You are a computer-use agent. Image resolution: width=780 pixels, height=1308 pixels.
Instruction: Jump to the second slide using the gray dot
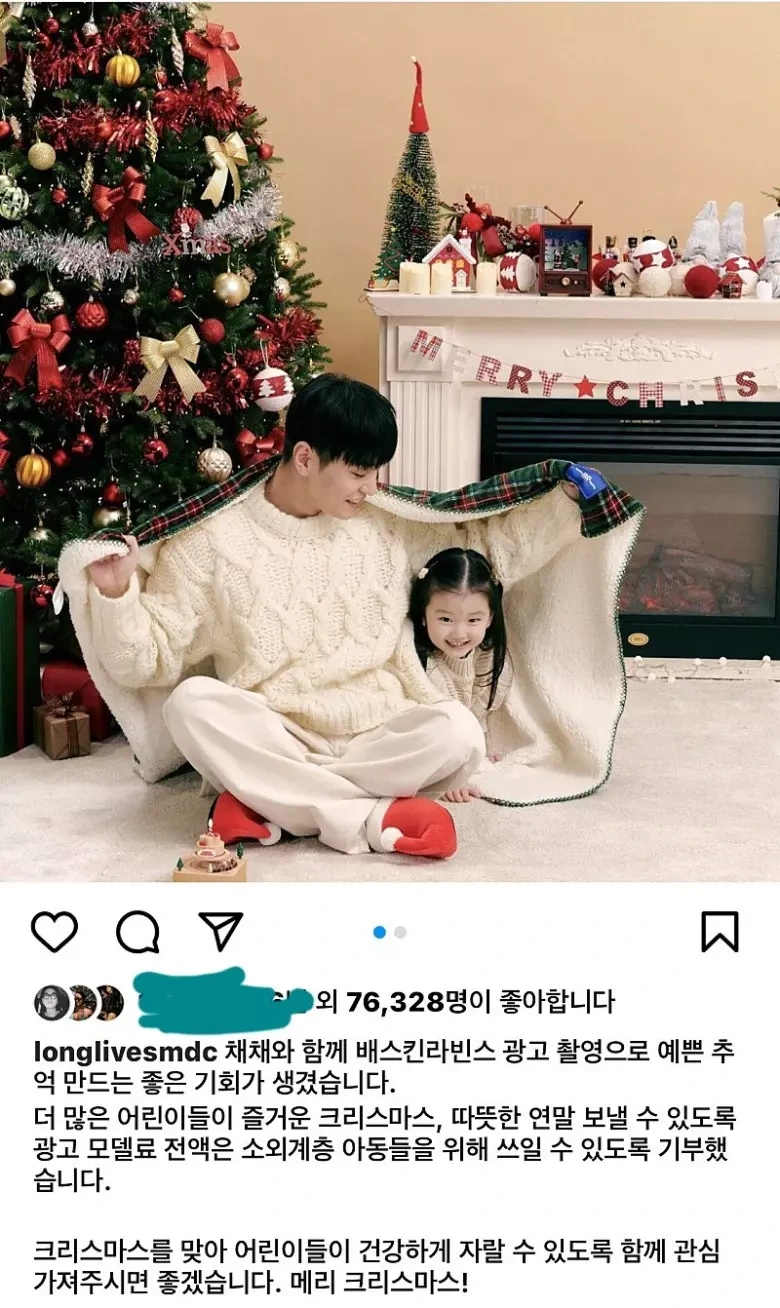(400, 932)
